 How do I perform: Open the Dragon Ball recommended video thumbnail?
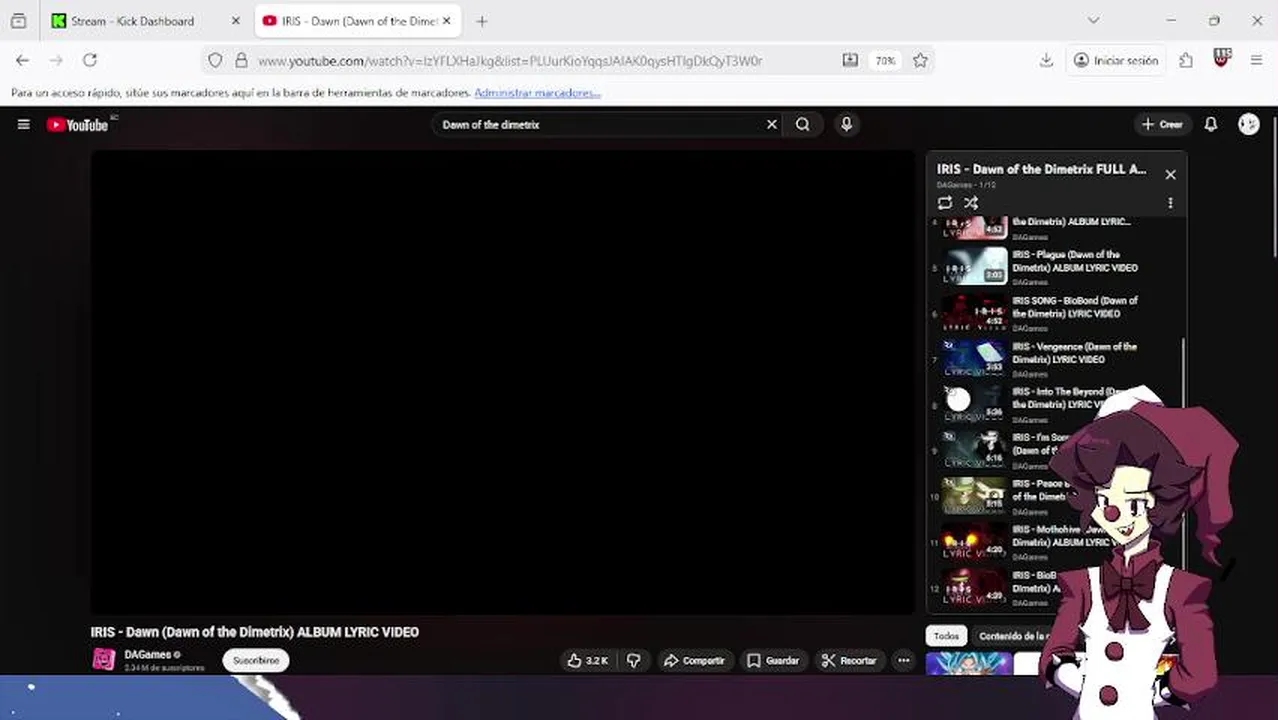(969, 663)
